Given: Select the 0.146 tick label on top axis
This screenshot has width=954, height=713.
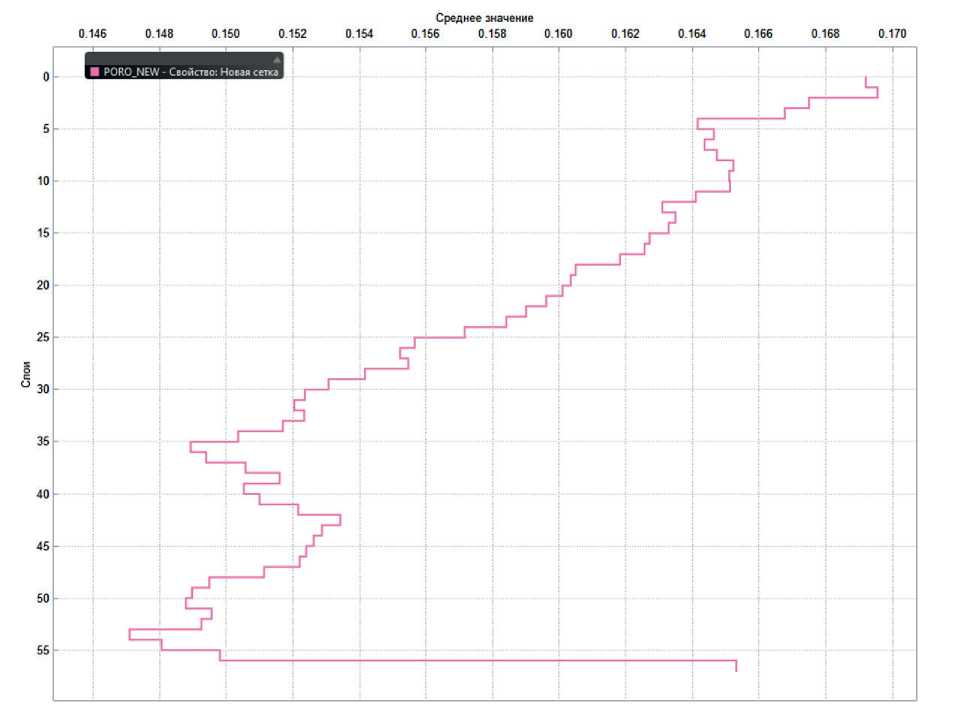Looking at the screenshot, I should (92, 33).
